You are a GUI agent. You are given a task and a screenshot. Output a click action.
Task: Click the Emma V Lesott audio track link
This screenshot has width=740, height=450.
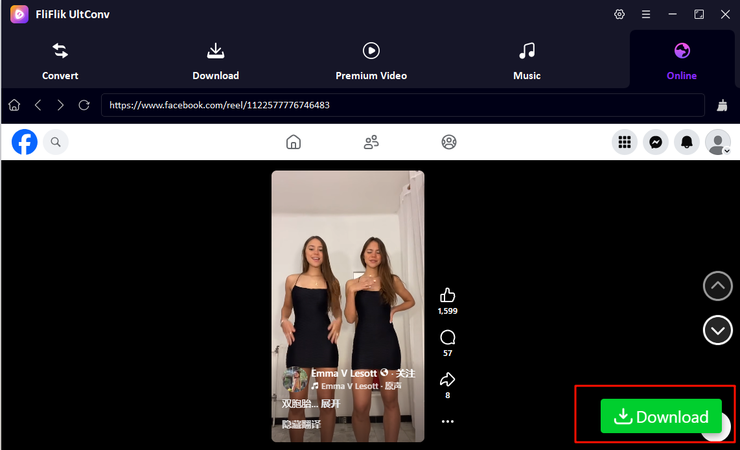tap(356, 386)
